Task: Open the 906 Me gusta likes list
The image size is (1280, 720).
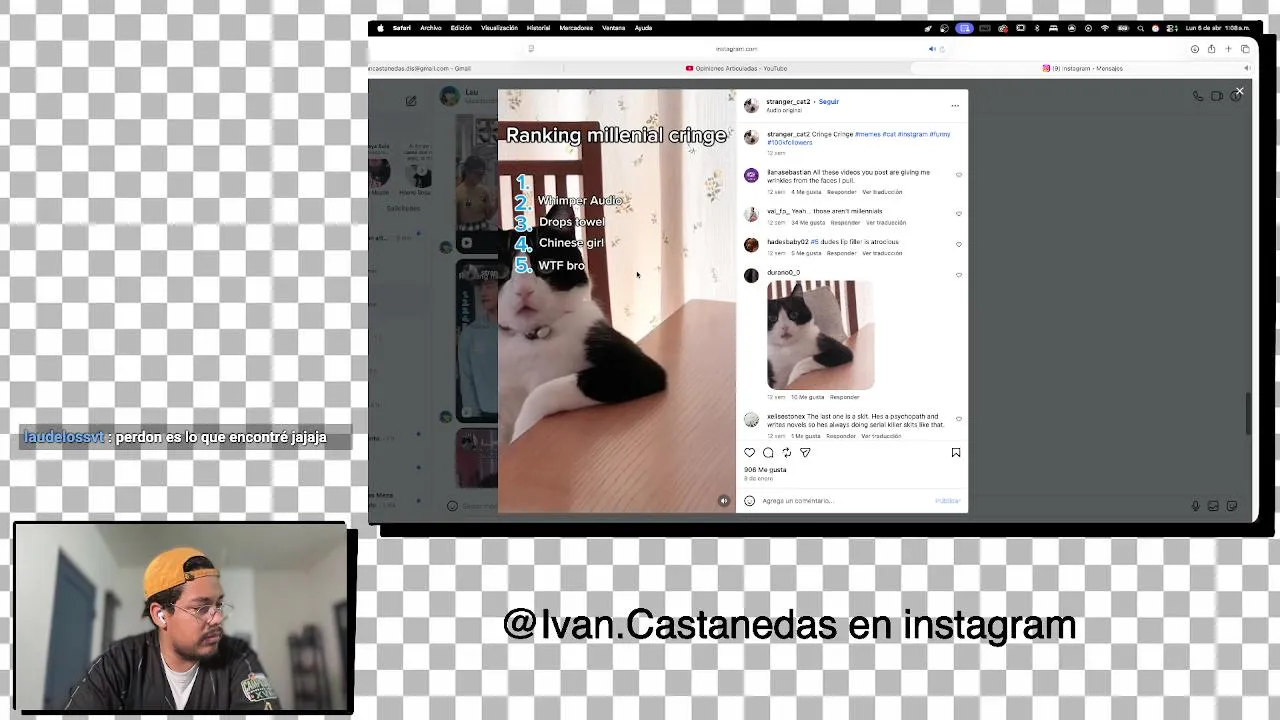Action: point(765,470)
